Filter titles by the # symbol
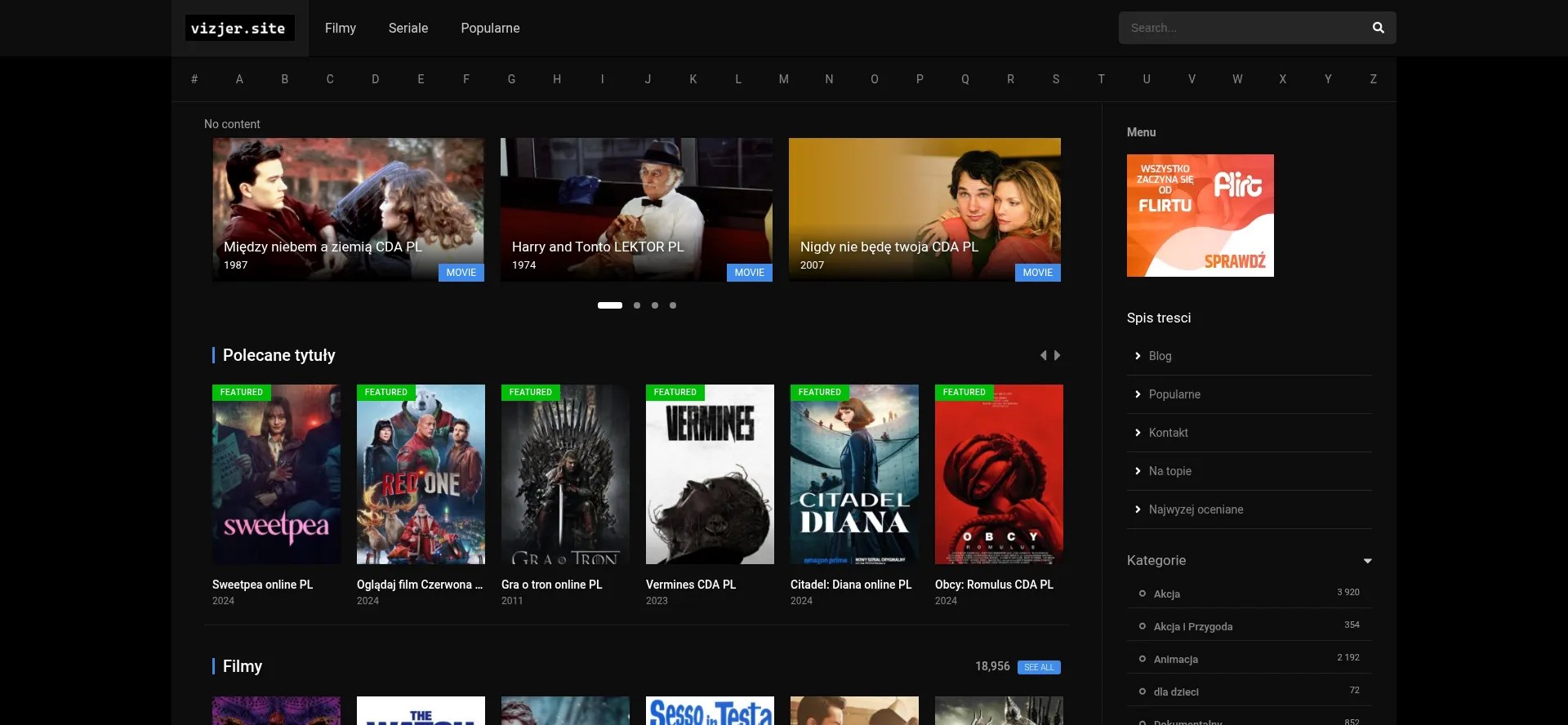 click(194, 79)
